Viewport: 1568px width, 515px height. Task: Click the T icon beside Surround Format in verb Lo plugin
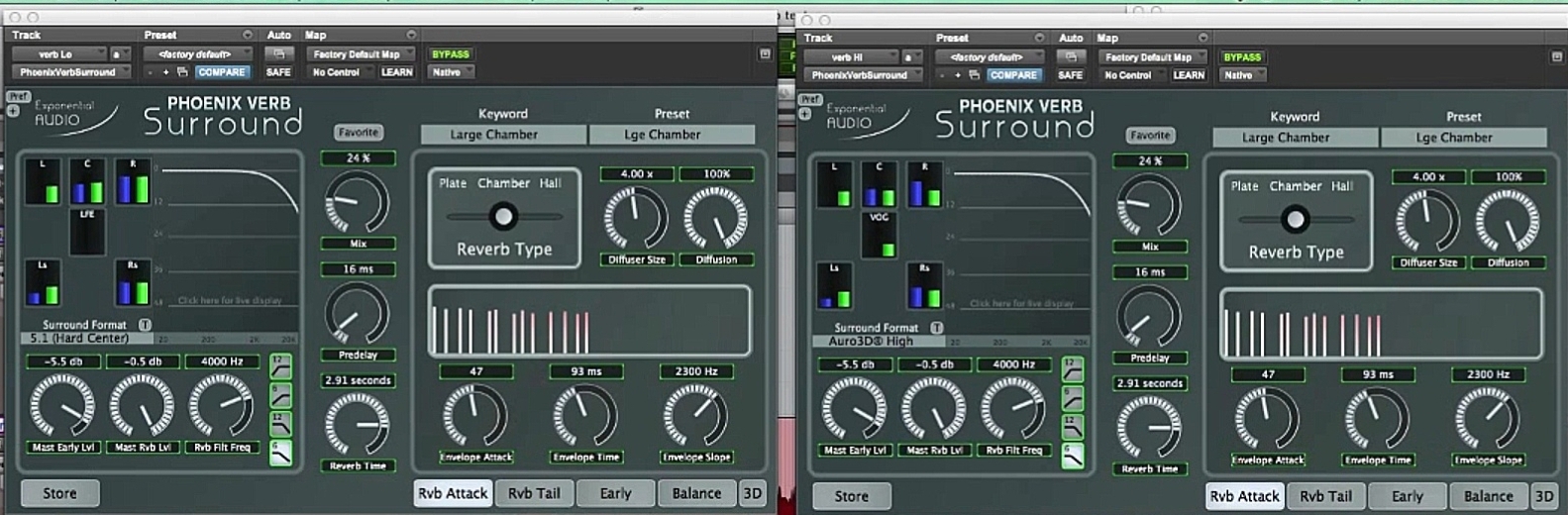point(145,325)
